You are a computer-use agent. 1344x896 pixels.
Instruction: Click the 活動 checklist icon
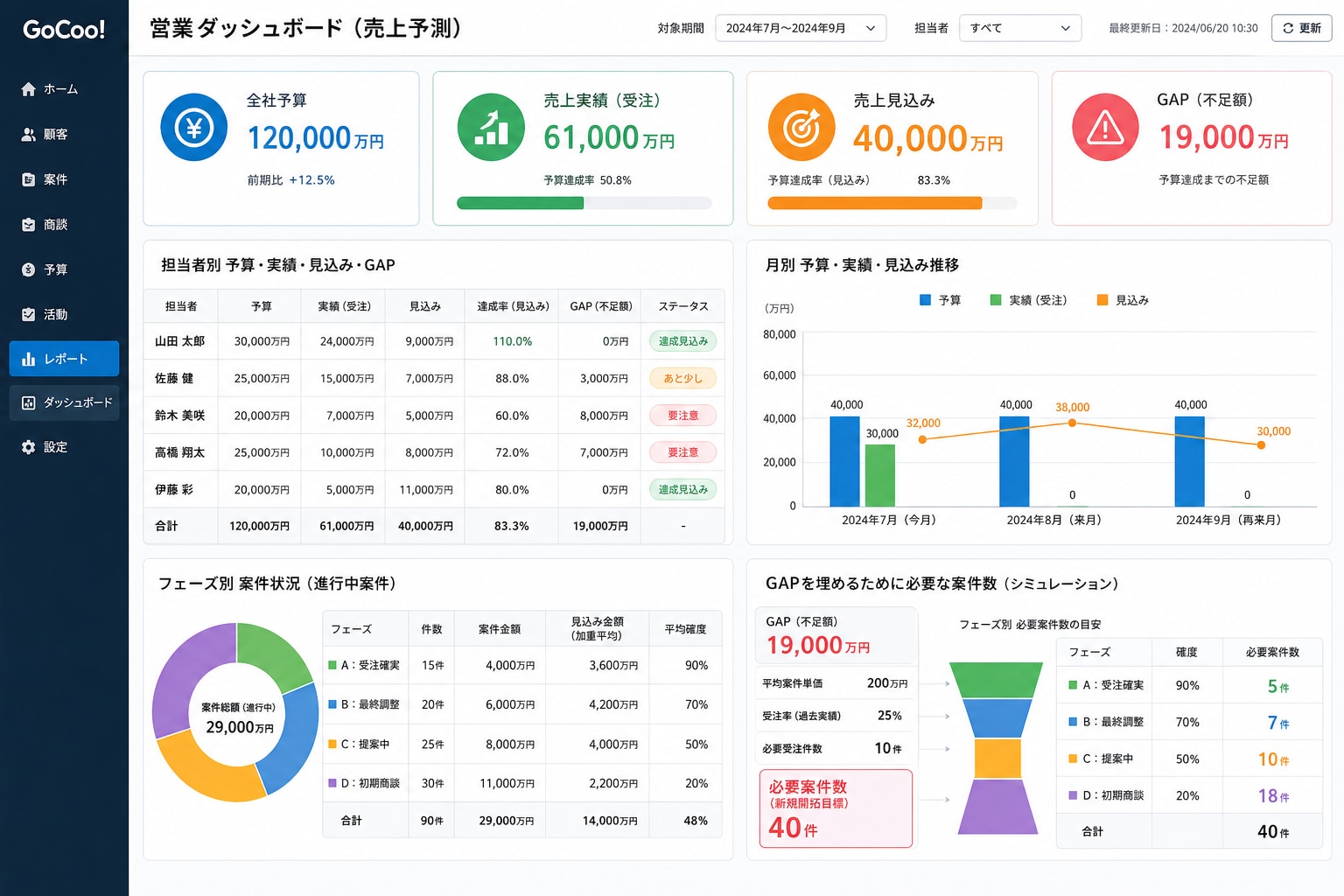tap(29, 314)
